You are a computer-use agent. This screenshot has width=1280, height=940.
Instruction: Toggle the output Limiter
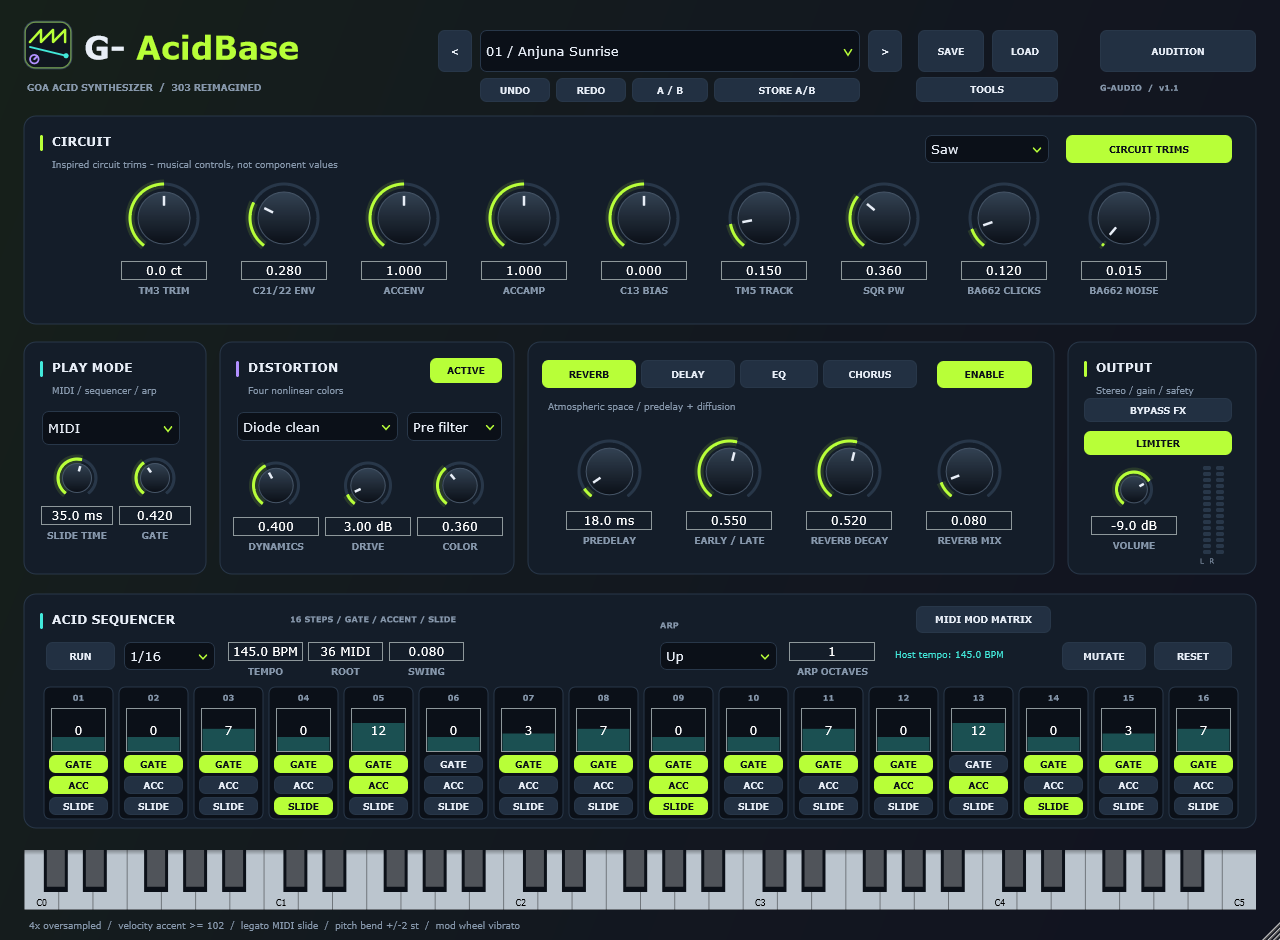coord(1158,443)
